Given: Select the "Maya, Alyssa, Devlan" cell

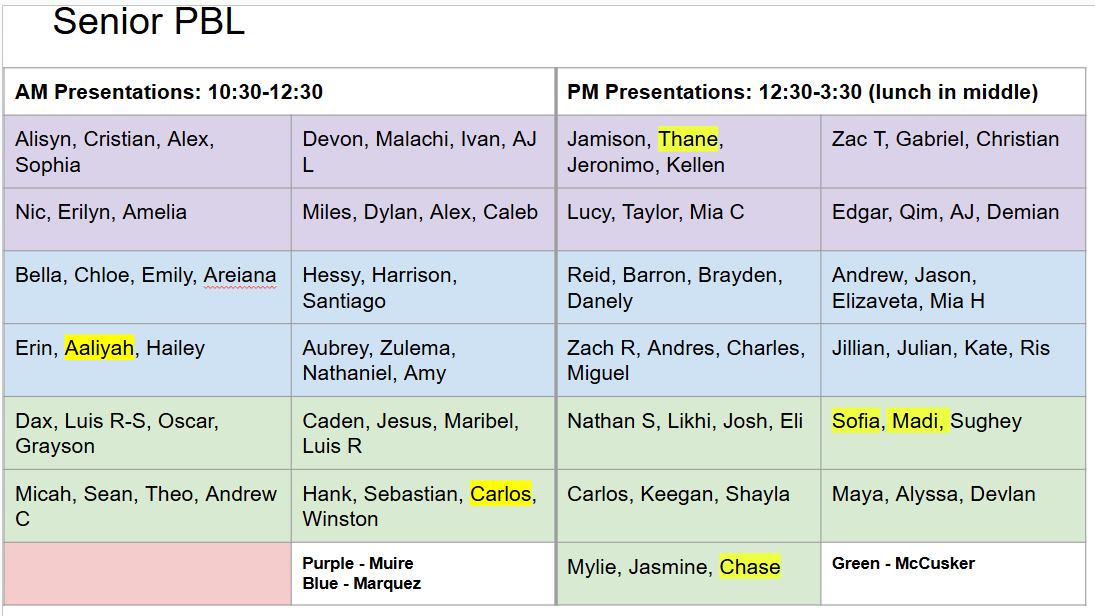Looking at the screenshot, I should coord(933,494).
